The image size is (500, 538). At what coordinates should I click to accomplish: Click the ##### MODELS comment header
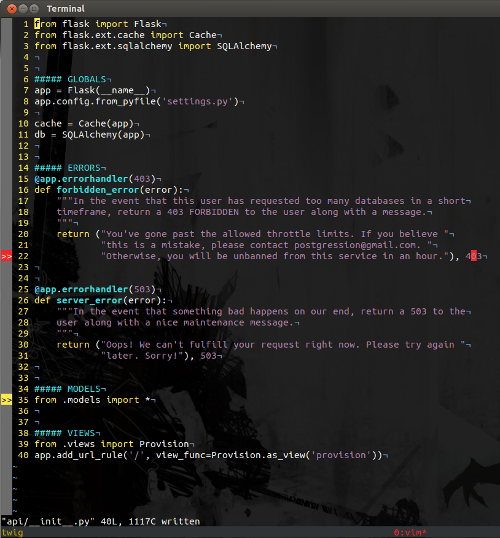67,389
